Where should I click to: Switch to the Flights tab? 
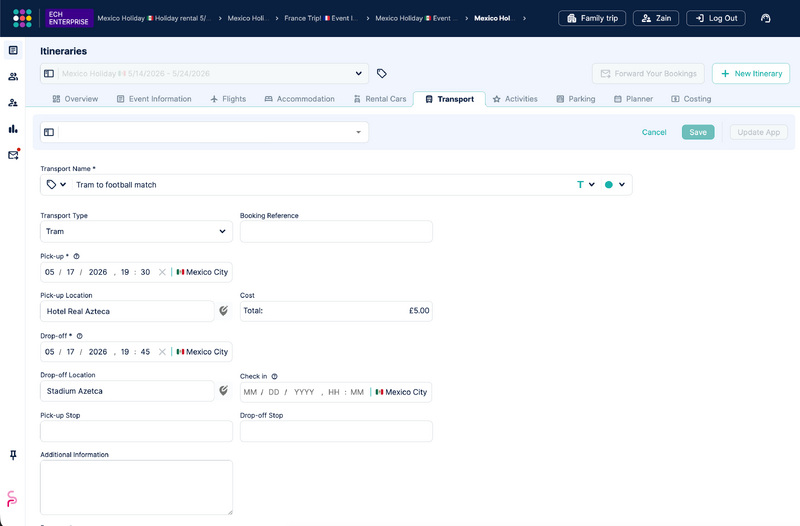pos(228,98)
